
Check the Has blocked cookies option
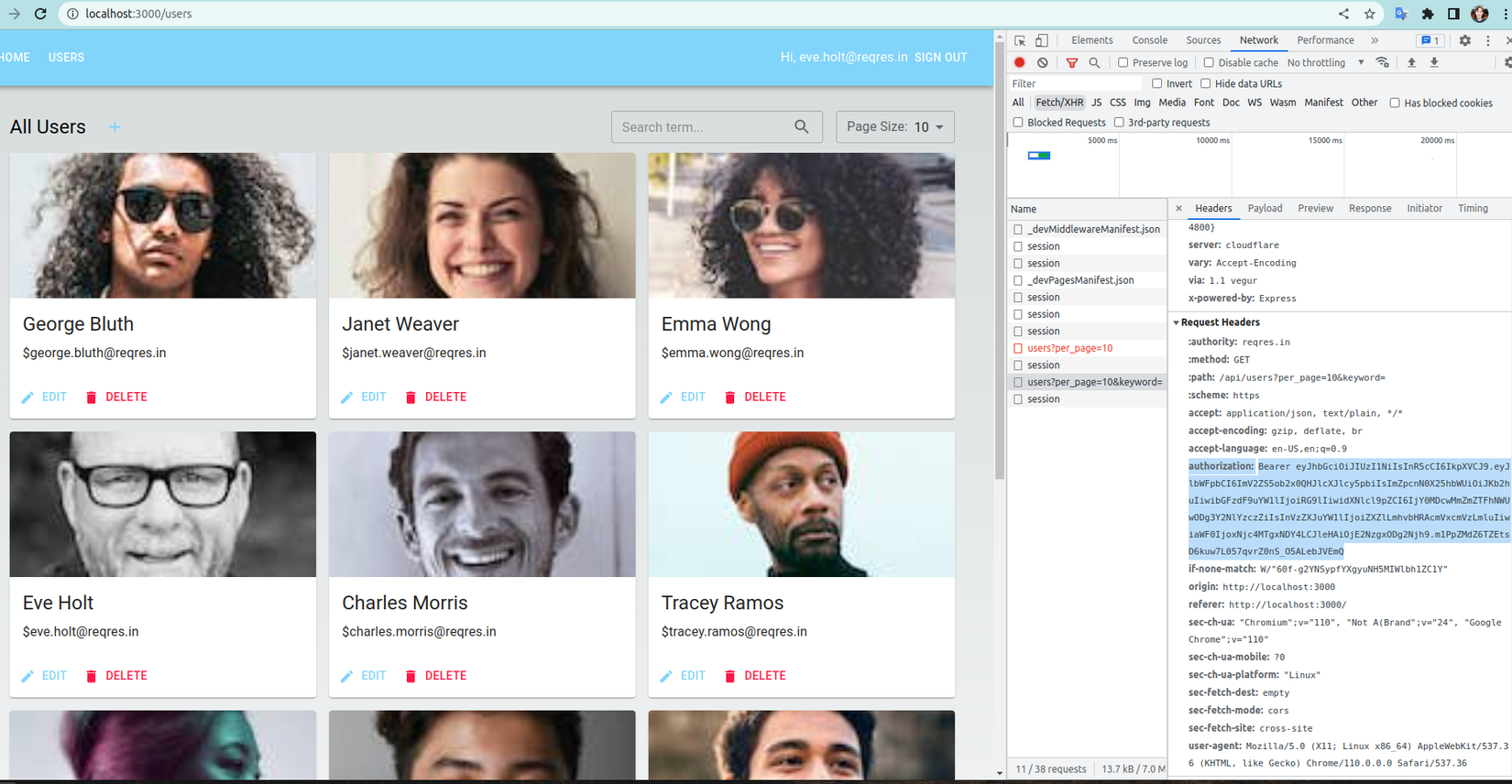point(1395,103)
